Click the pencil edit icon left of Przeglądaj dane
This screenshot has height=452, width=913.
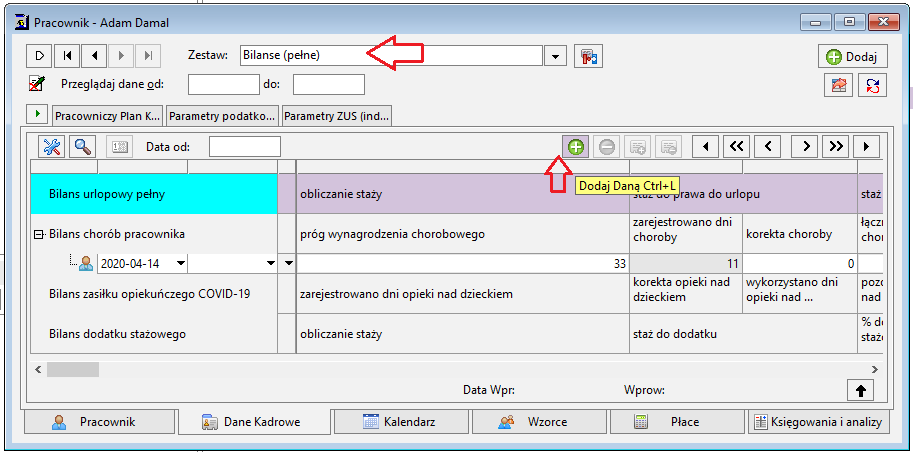tap(37, 84)
